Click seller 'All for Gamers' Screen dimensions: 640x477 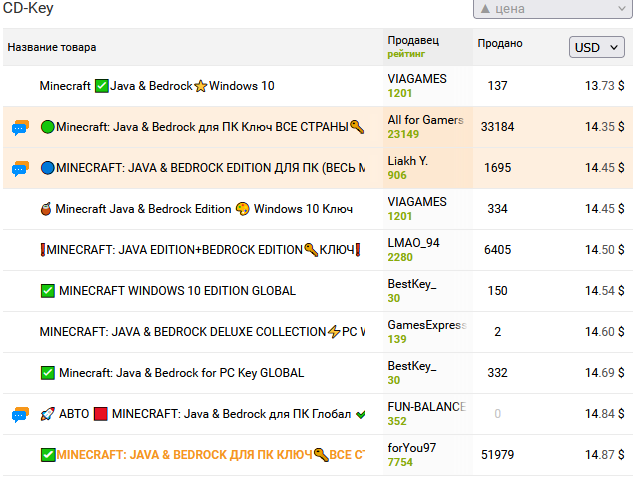tap(425, 120)
